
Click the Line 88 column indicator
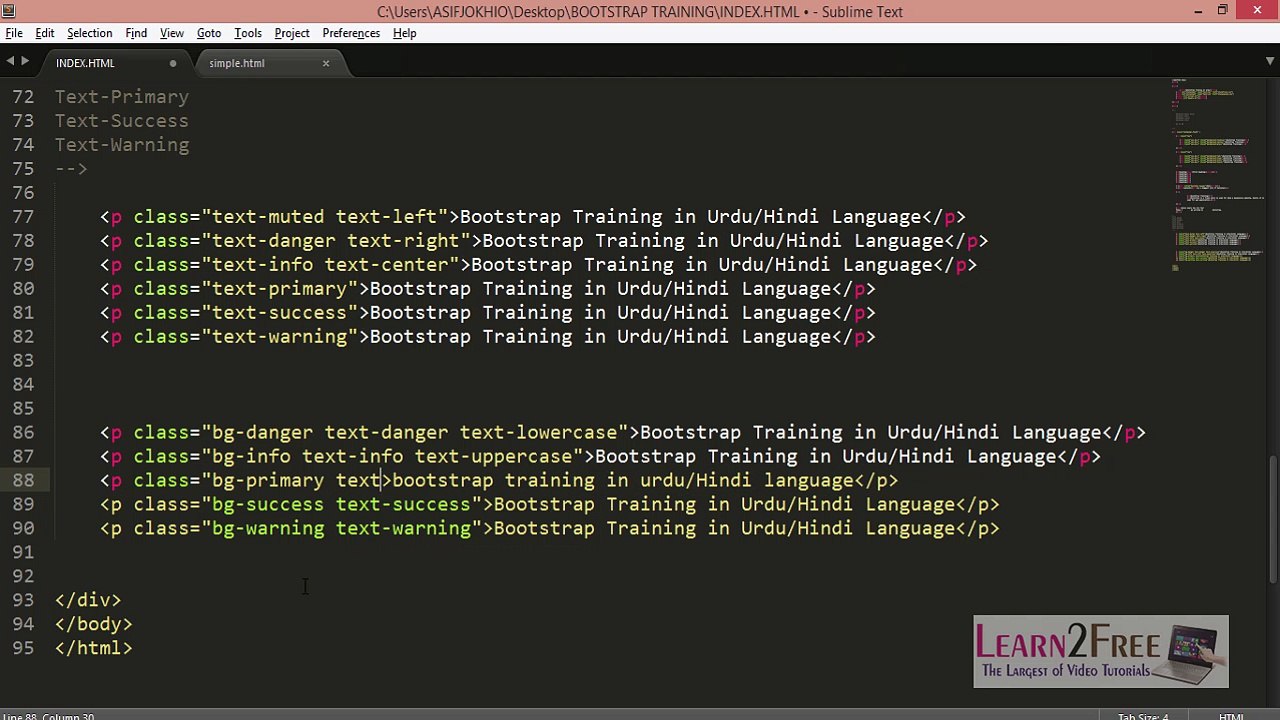click(x=49, y=716)
